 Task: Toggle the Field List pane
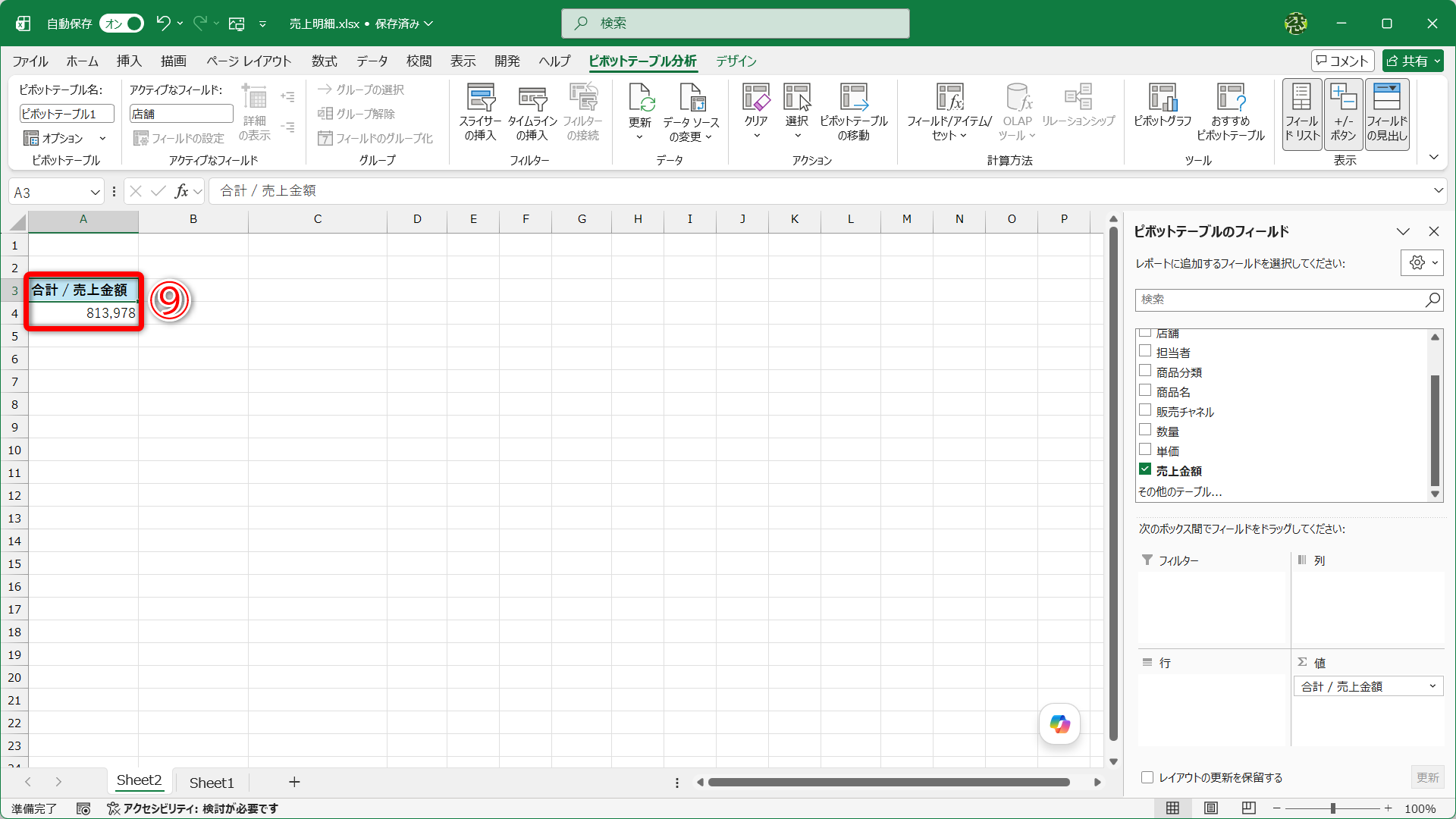click(x=1302, y=114)
